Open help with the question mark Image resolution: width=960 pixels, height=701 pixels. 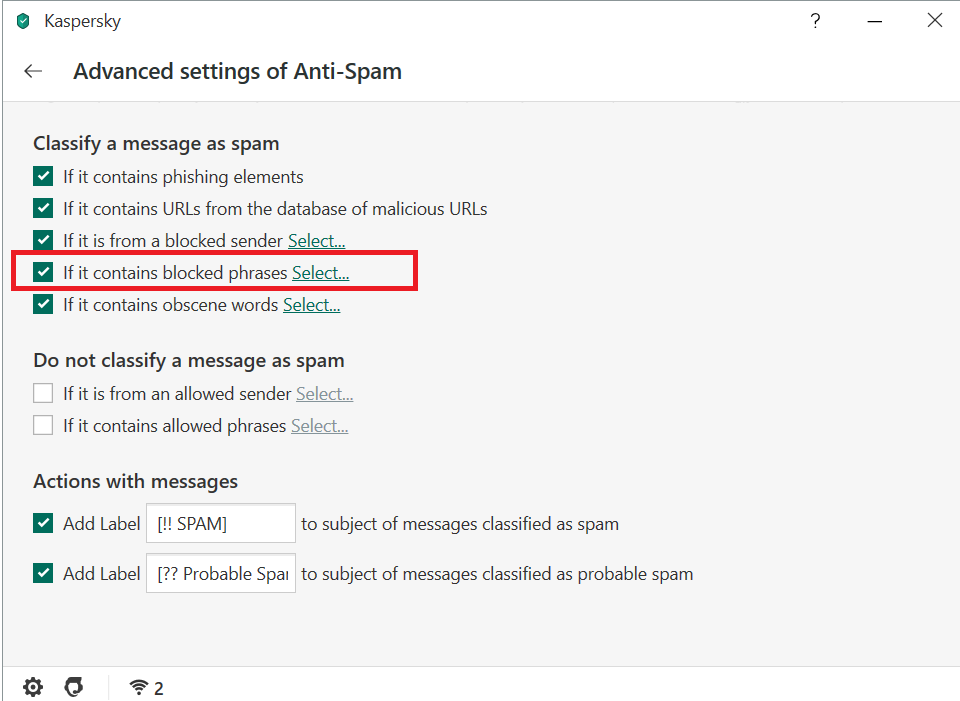coord(816,21)
